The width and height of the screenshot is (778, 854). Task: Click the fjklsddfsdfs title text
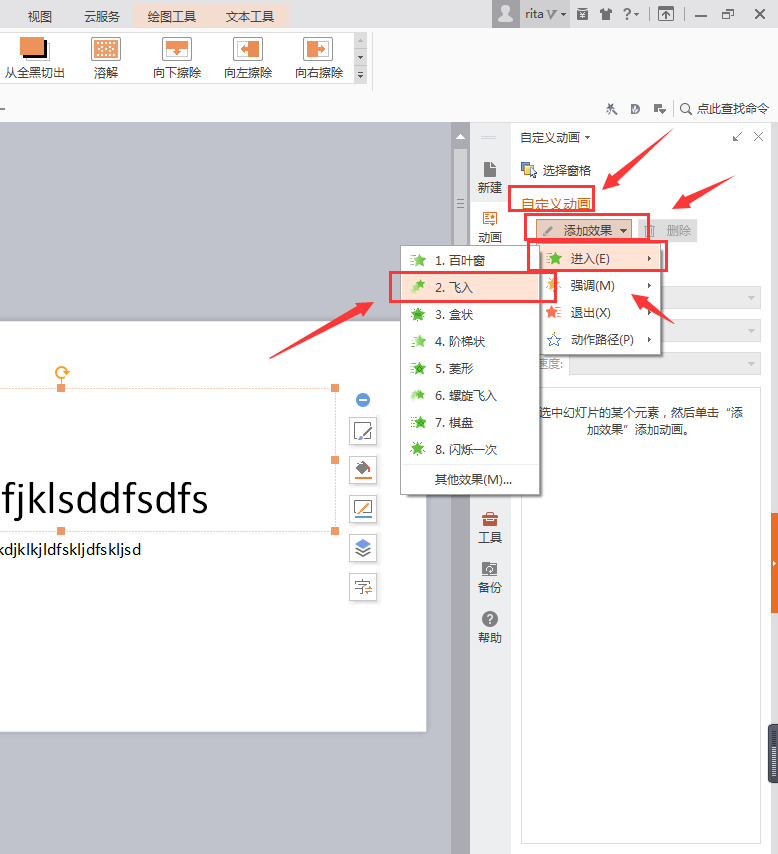[105, 499]
